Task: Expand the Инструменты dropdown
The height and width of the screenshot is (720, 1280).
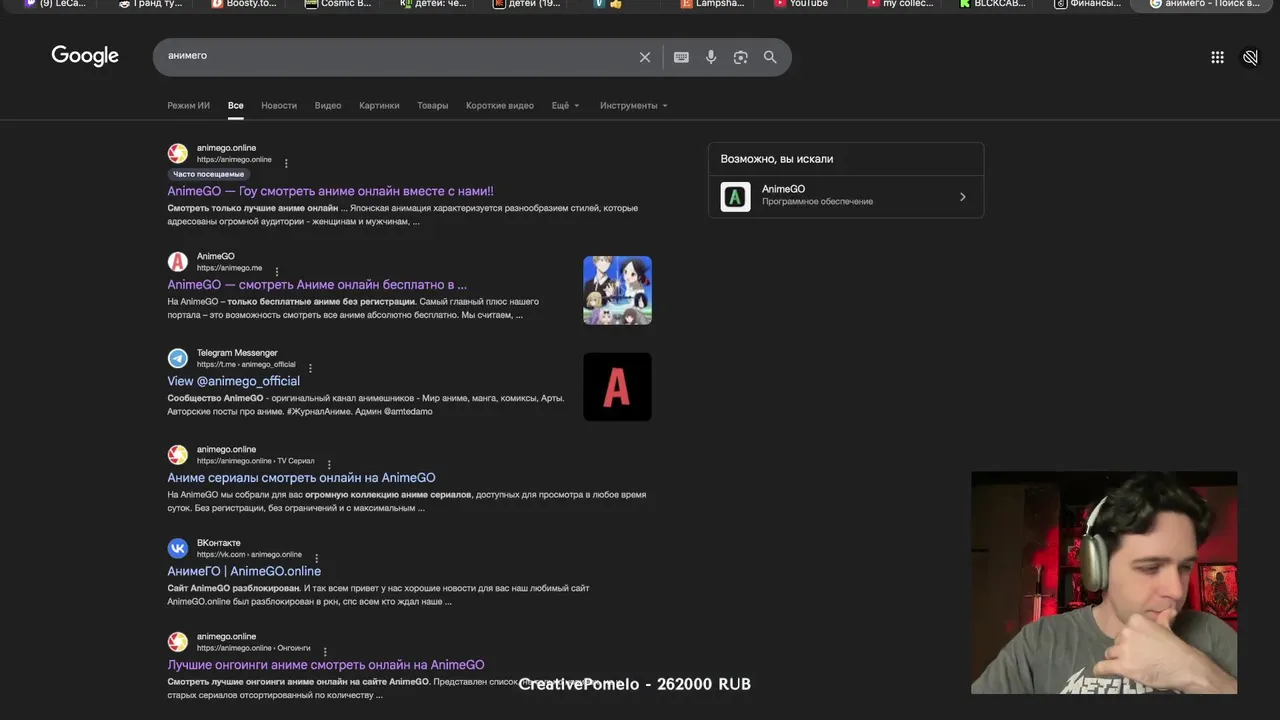Action: click(x=633, y=105)
